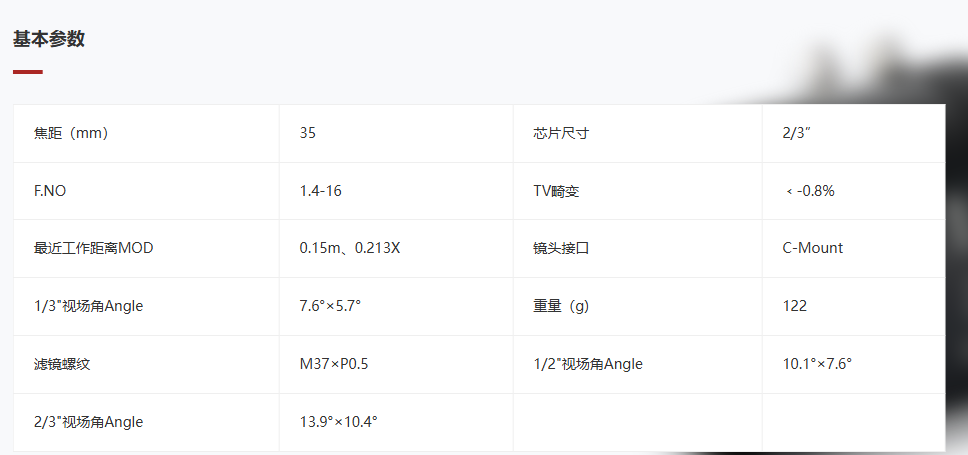Select the 基本参数 section heading
Viewport: 968px width, 455px height.
(49, 39)
